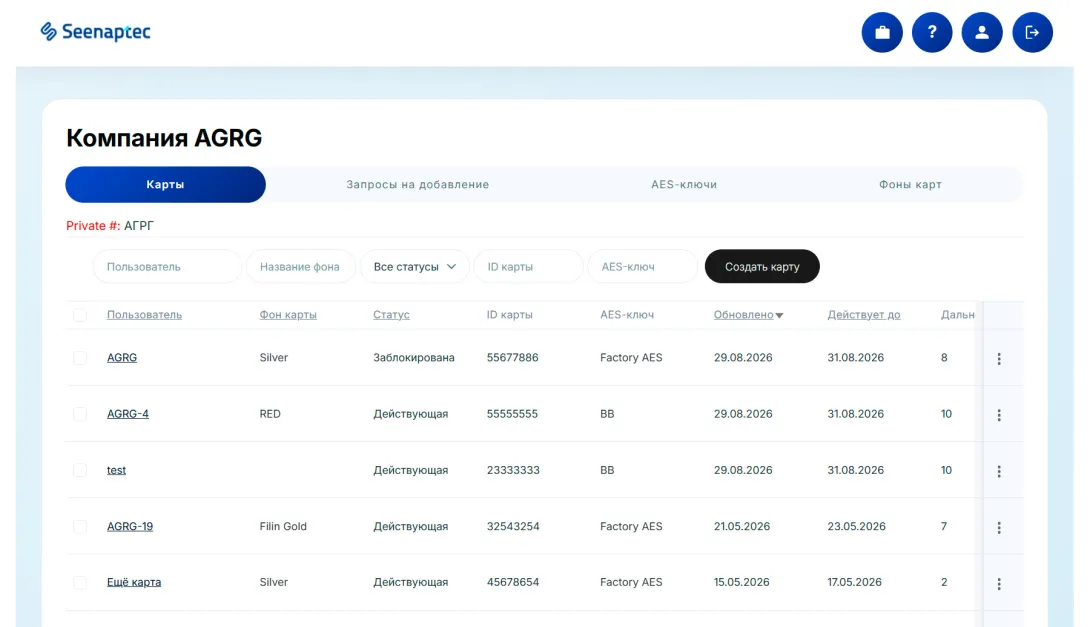Click the card ID 23333333 cell
The width and height of the screenshot is (1090, 627).
pos(513,470)
